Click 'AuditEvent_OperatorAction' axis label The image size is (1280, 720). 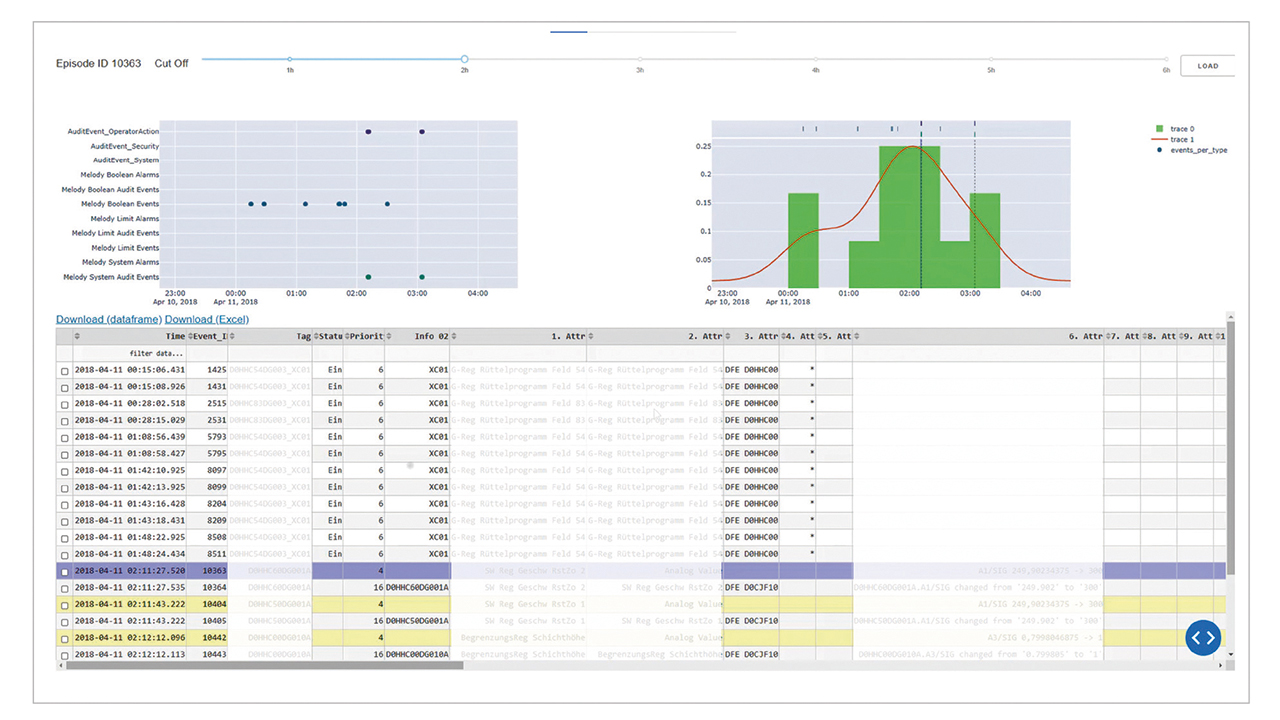(x=113, y=131)
